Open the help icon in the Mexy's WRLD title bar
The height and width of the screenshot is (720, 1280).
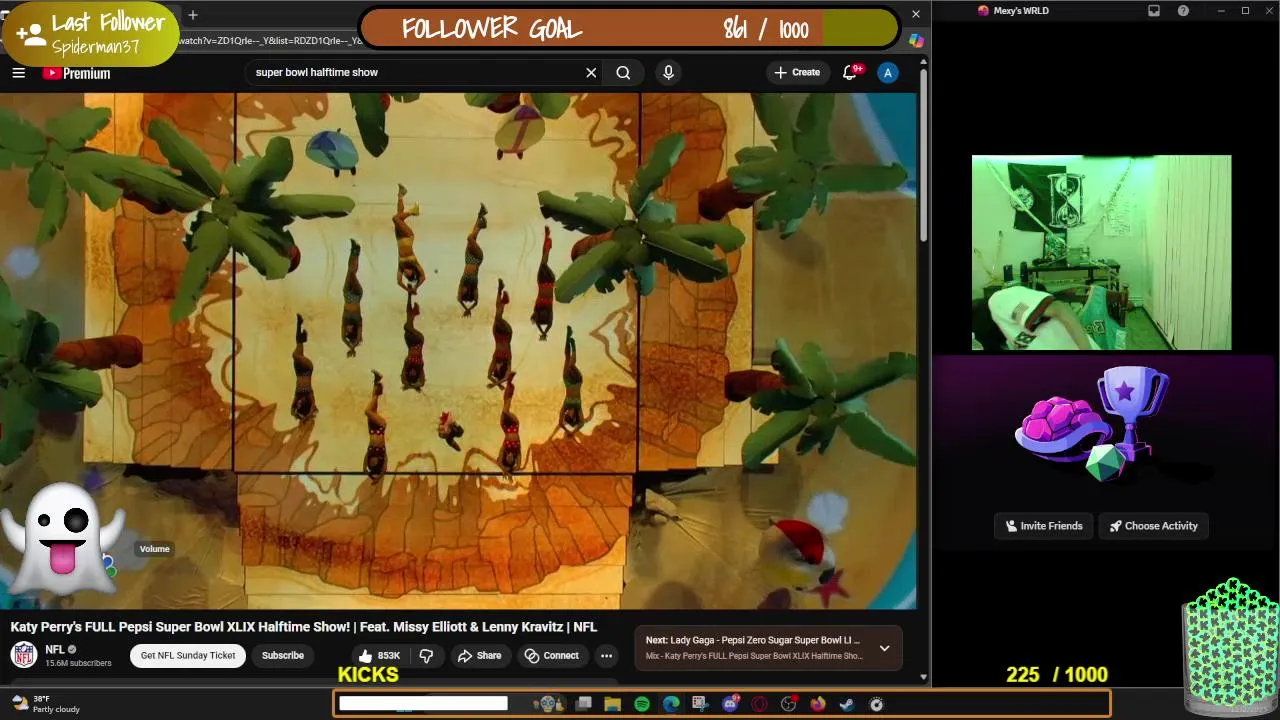1184,11
